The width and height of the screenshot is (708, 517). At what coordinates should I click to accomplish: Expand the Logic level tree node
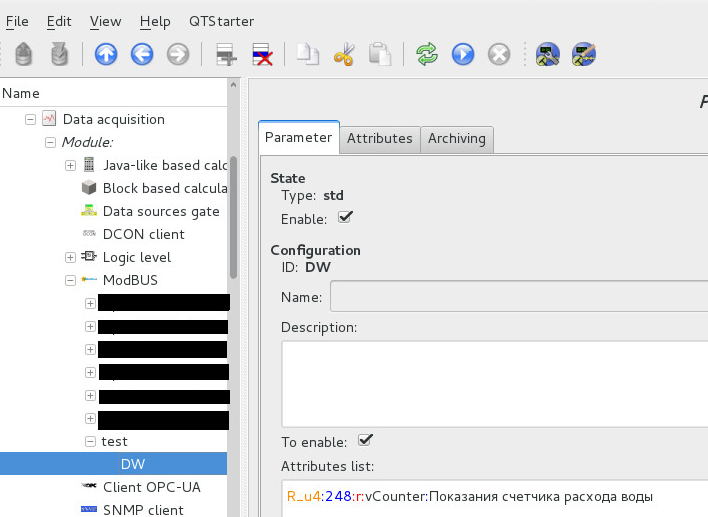71,257
